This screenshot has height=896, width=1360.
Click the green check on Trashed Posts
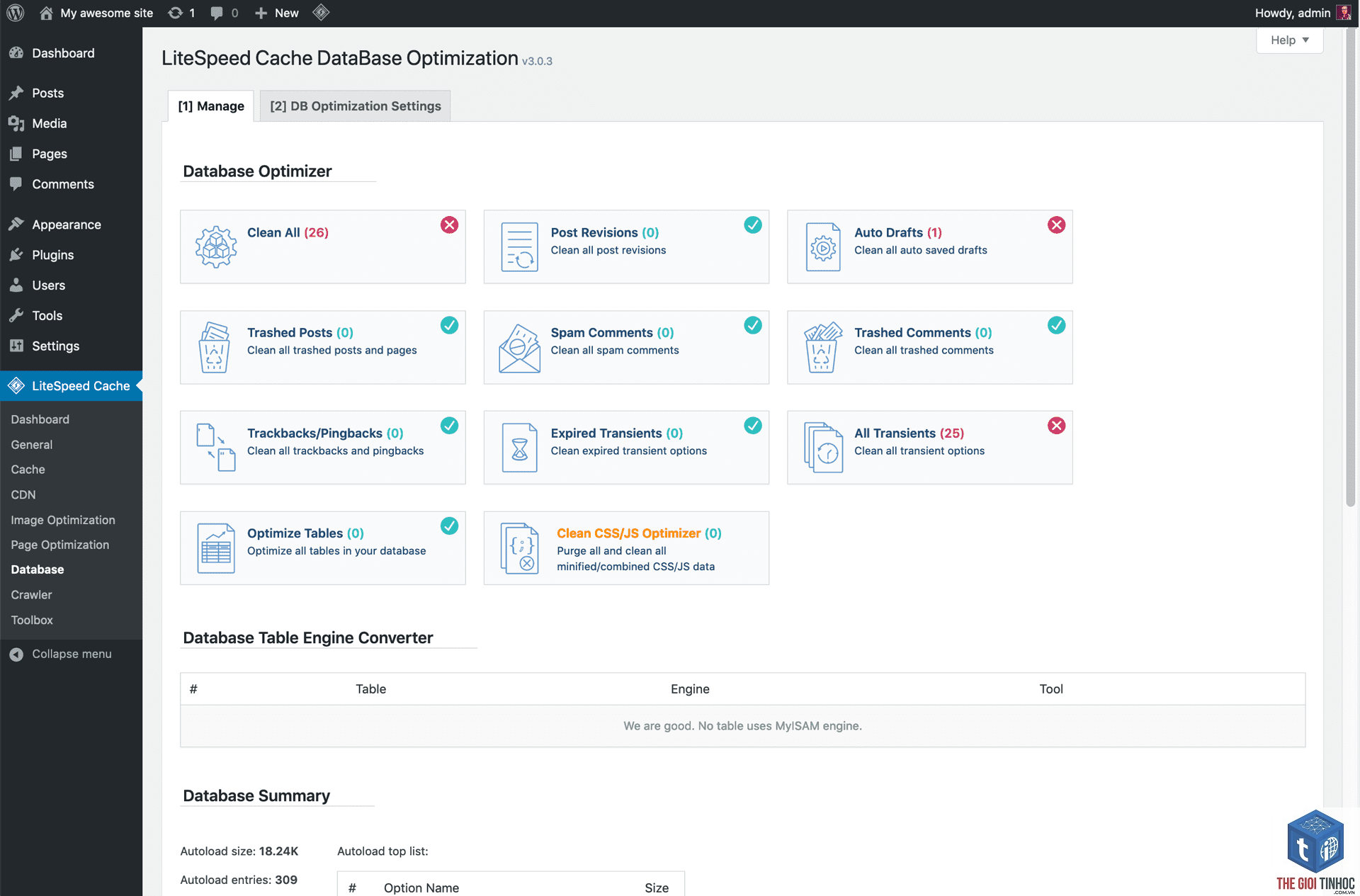point(449,325)
